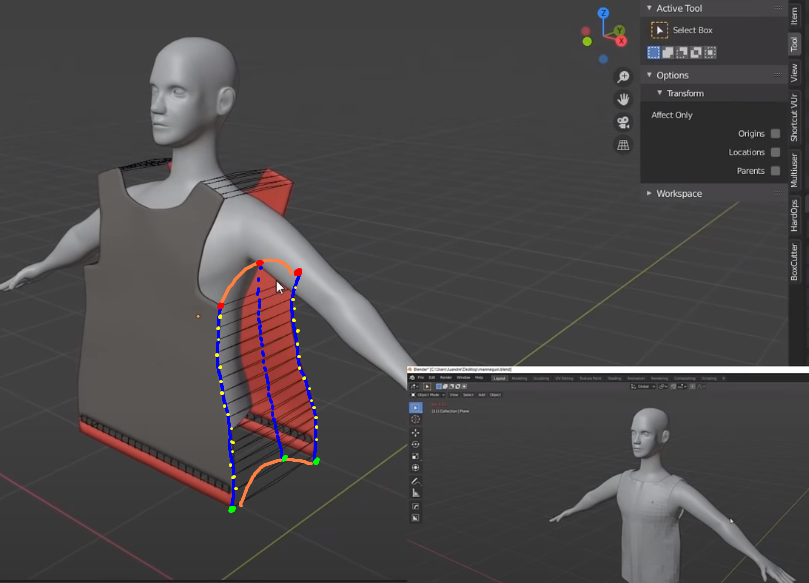Viewport: 809px width, 583px height.
Task: Enable the Origins checkbox
Action: click(x=775, y=134)
